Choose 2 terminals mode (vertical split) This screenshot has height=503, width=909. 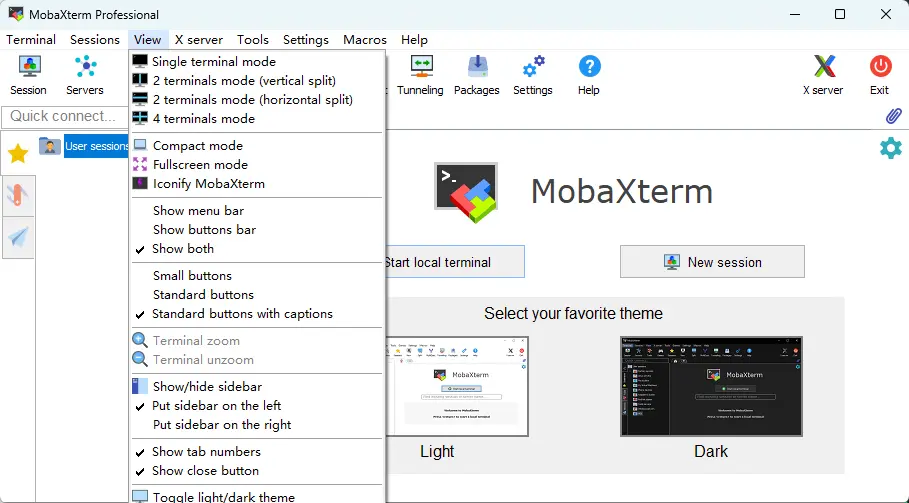(x=257, y=81)
